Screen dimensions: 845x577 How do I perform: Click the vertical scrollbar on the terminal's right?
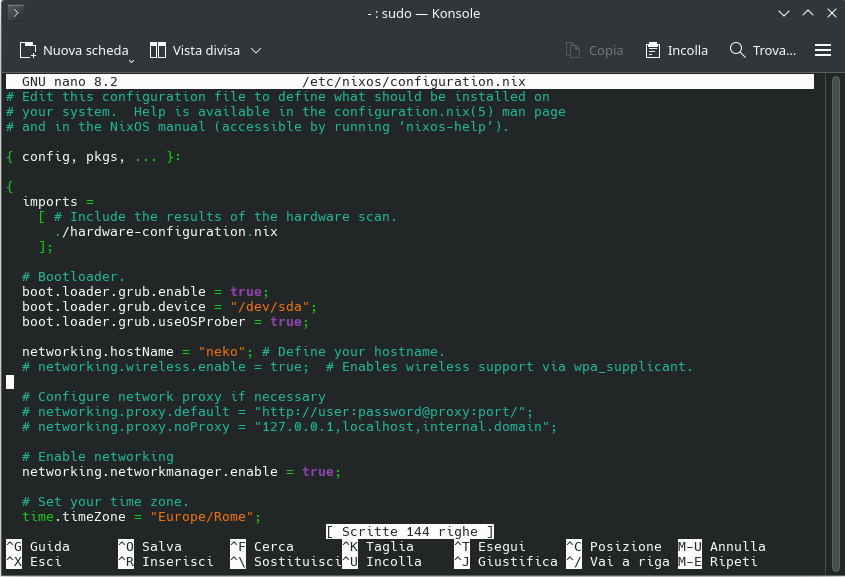(836, 300)
